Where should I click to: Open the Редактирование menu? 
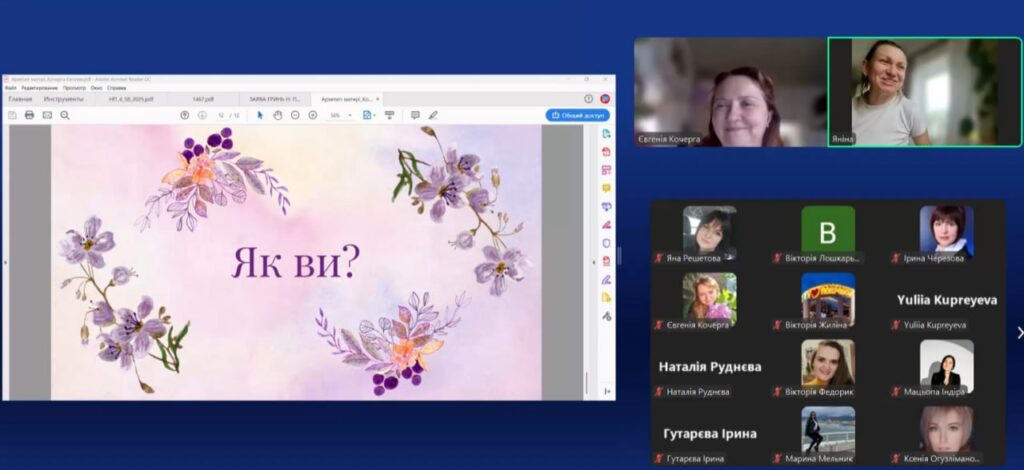click(40, 88)
